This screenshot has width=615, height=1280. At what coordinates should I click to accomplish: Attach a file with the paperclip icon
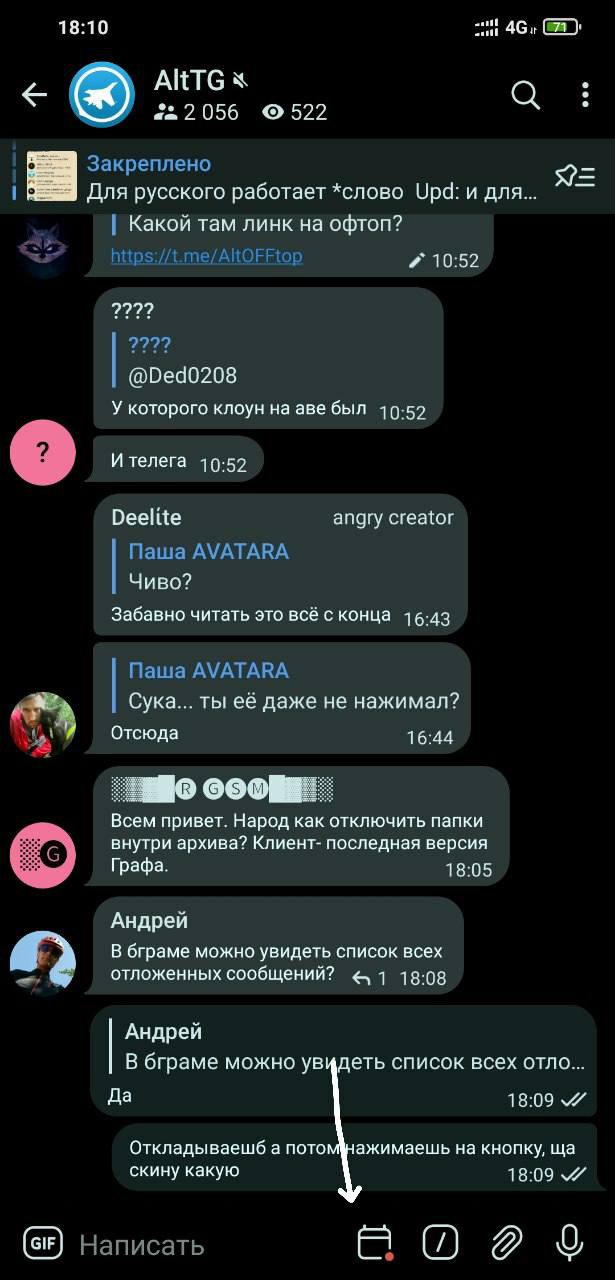[506, 1243]
